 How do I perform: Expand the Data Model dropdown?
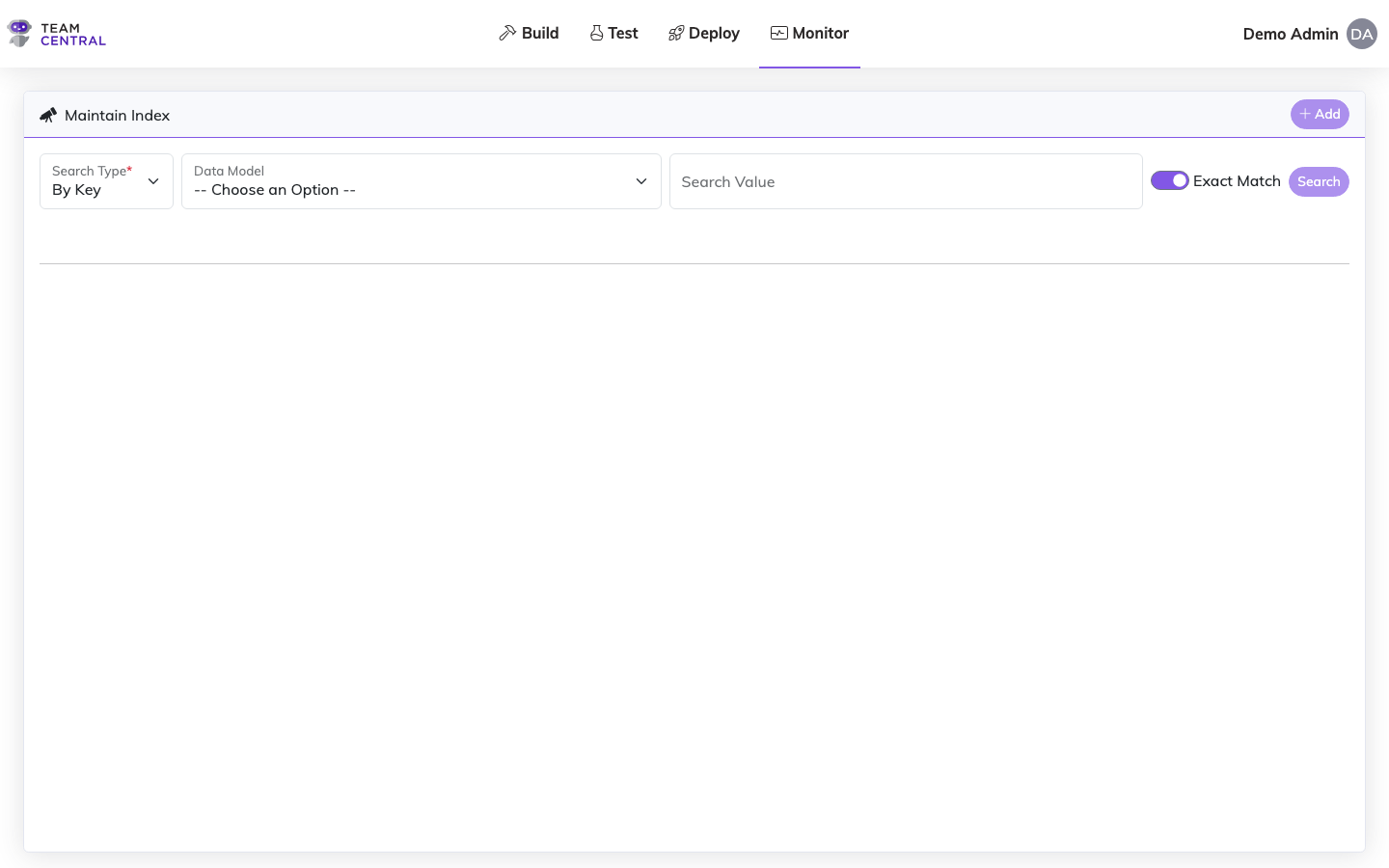(x=421, y=181)
